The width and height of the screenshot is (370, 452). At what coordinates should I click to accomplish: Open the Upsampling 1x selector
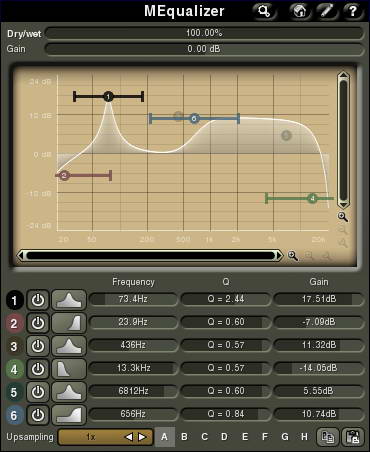tap(105, 437)
